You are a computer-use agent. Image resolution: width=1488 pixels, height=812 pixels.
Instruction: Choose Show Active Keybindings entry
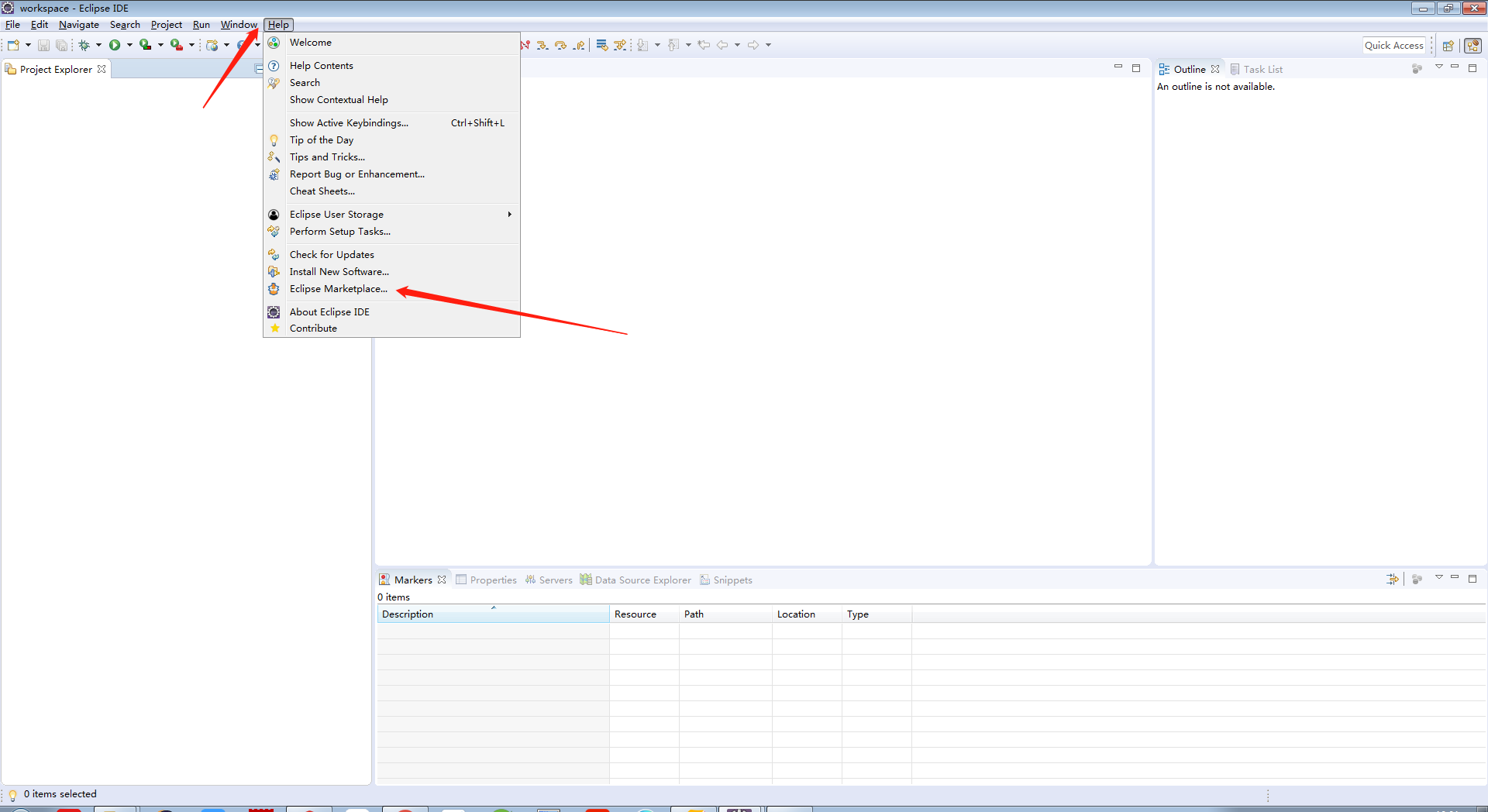[x=391, y=123]
